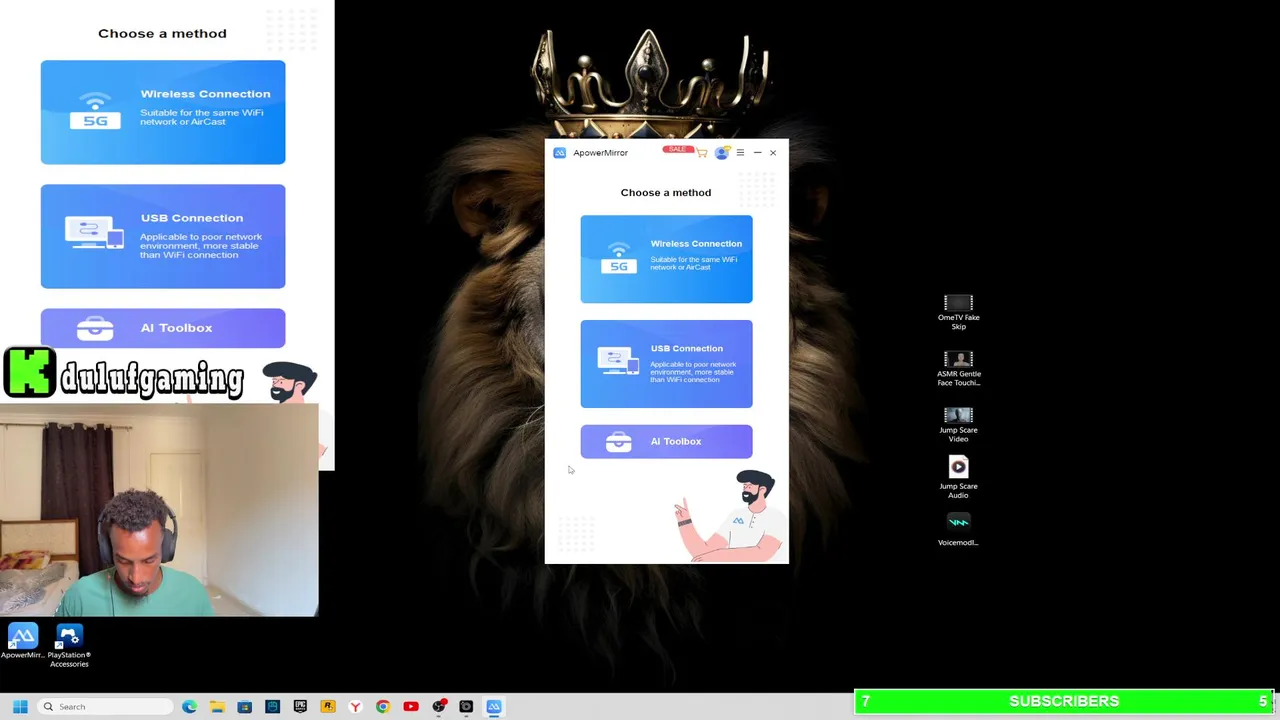The height and width of the screenshot is (720, 1280).
Task: Open the ApowerMirror hamburger menu
Action: 740,153
